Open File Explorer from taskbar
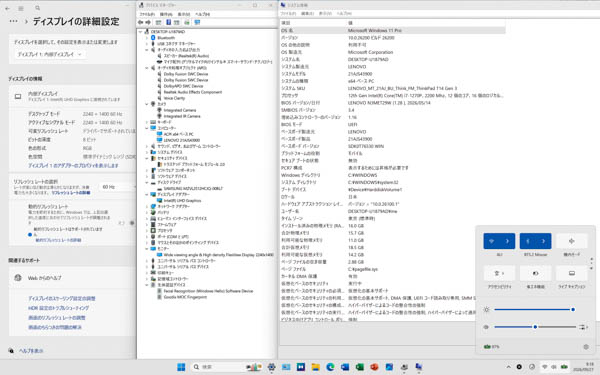600x375 pixels. tap(315, 367)
